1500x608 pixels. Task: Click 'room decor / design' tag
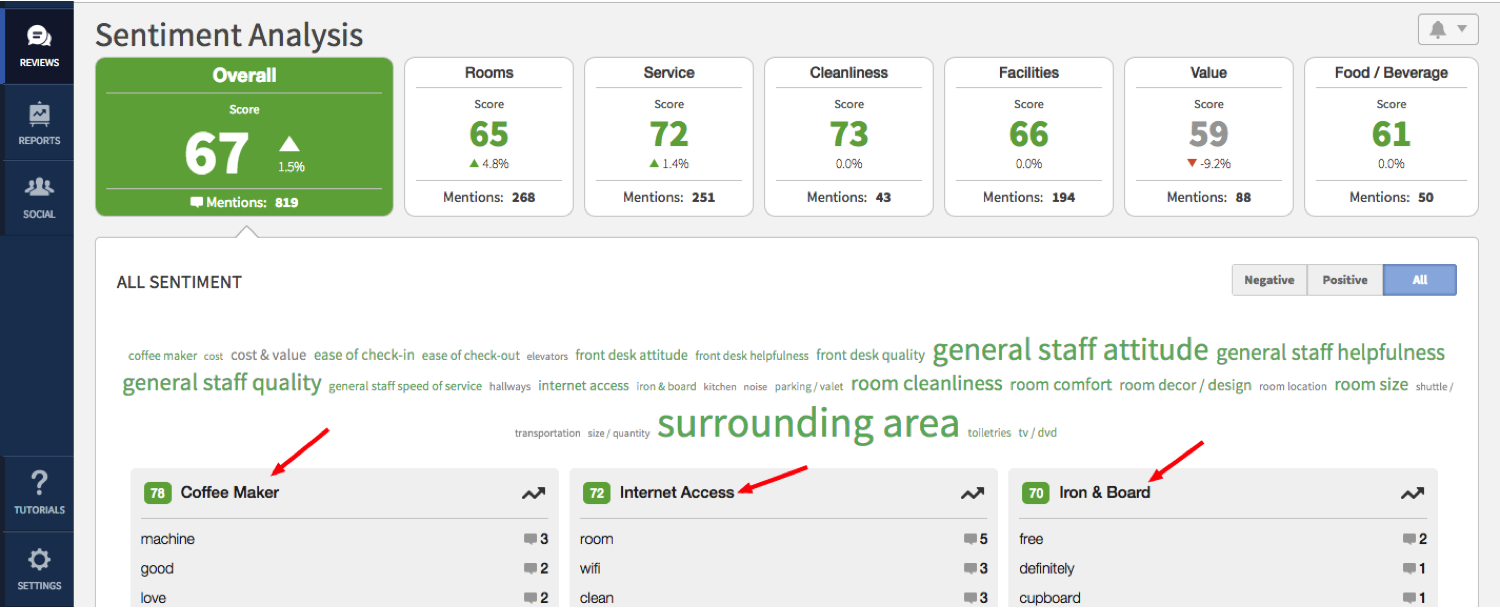tap(1185, 385)
